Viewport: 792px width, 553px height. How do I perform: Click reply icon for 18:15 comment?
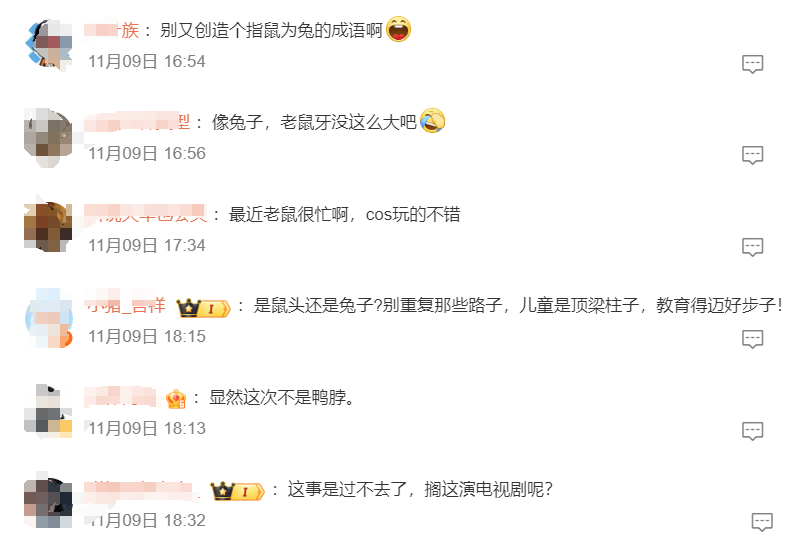[752, 339]
